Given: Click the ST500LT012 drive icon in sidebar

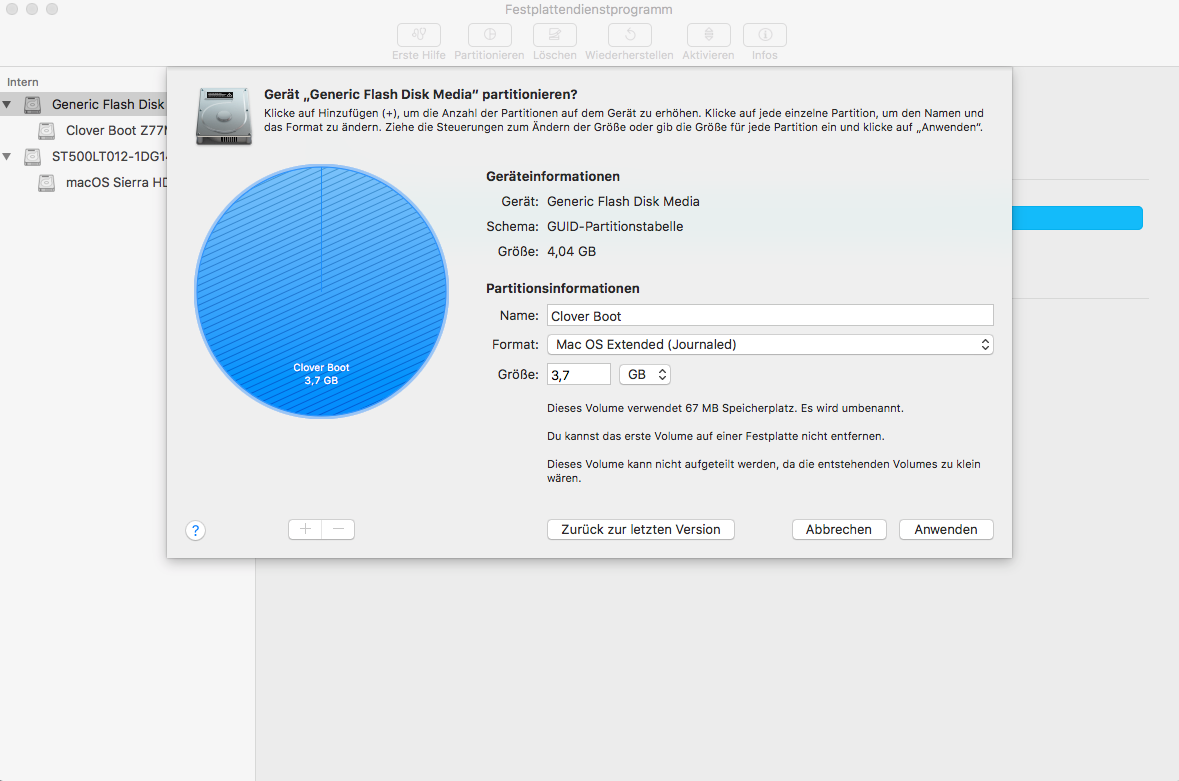Looking at the screenshot, I should (32, 156).
